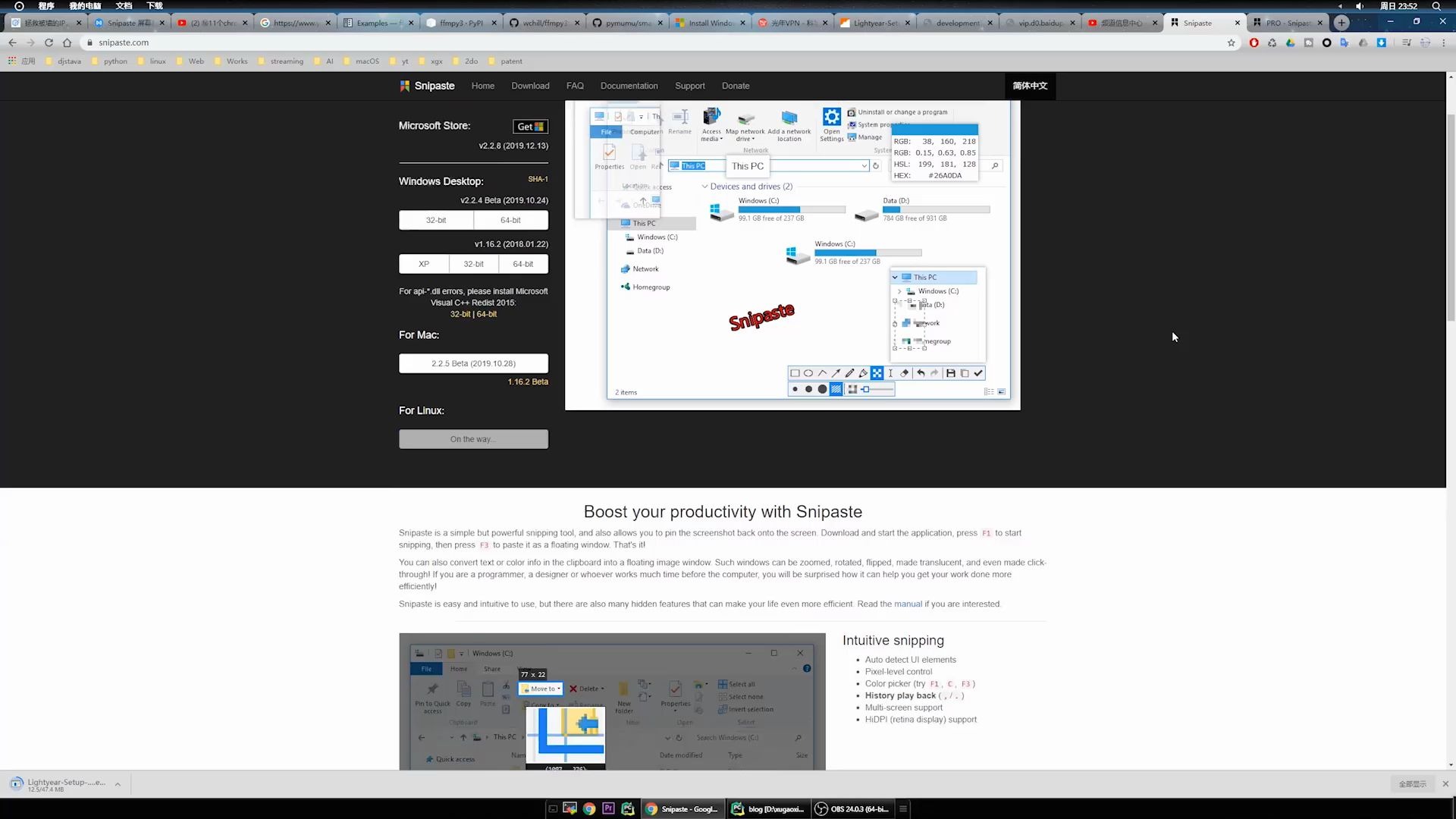Get Snipaste from Microsoft Store
1456x819 pixels.
pyautogui.click(x=530, y=127)
